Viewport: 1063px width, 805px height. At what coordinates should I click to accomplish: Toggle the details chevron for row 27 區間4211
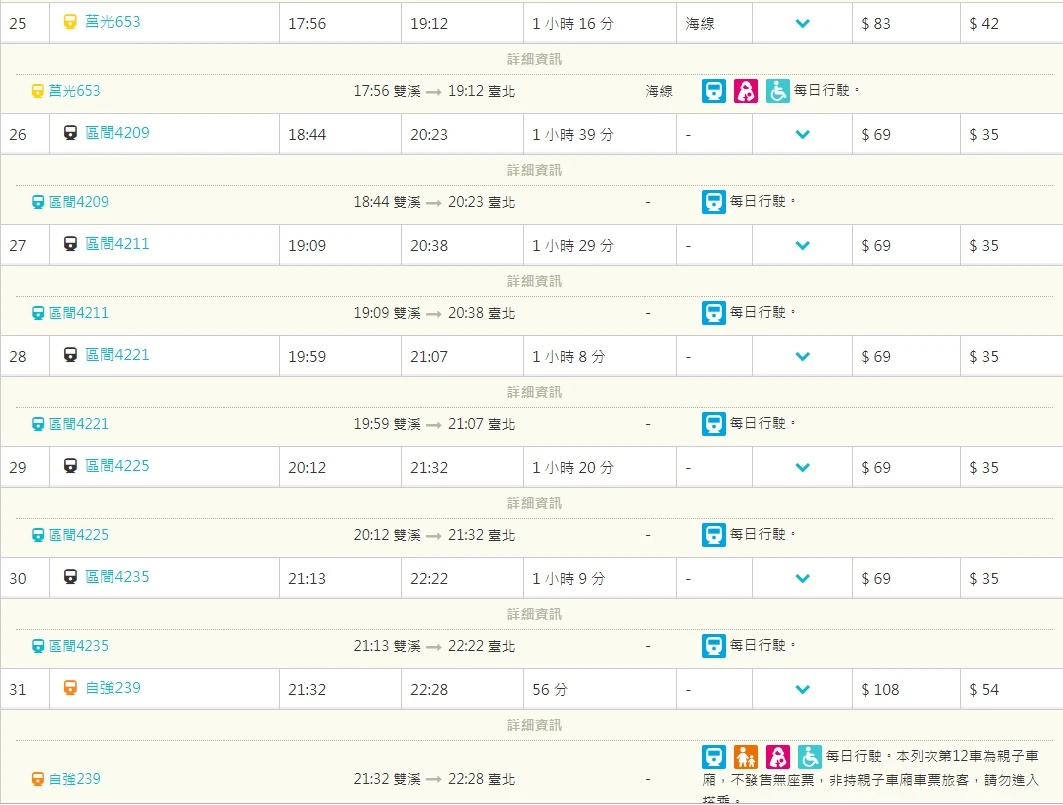tap(803, 246)
